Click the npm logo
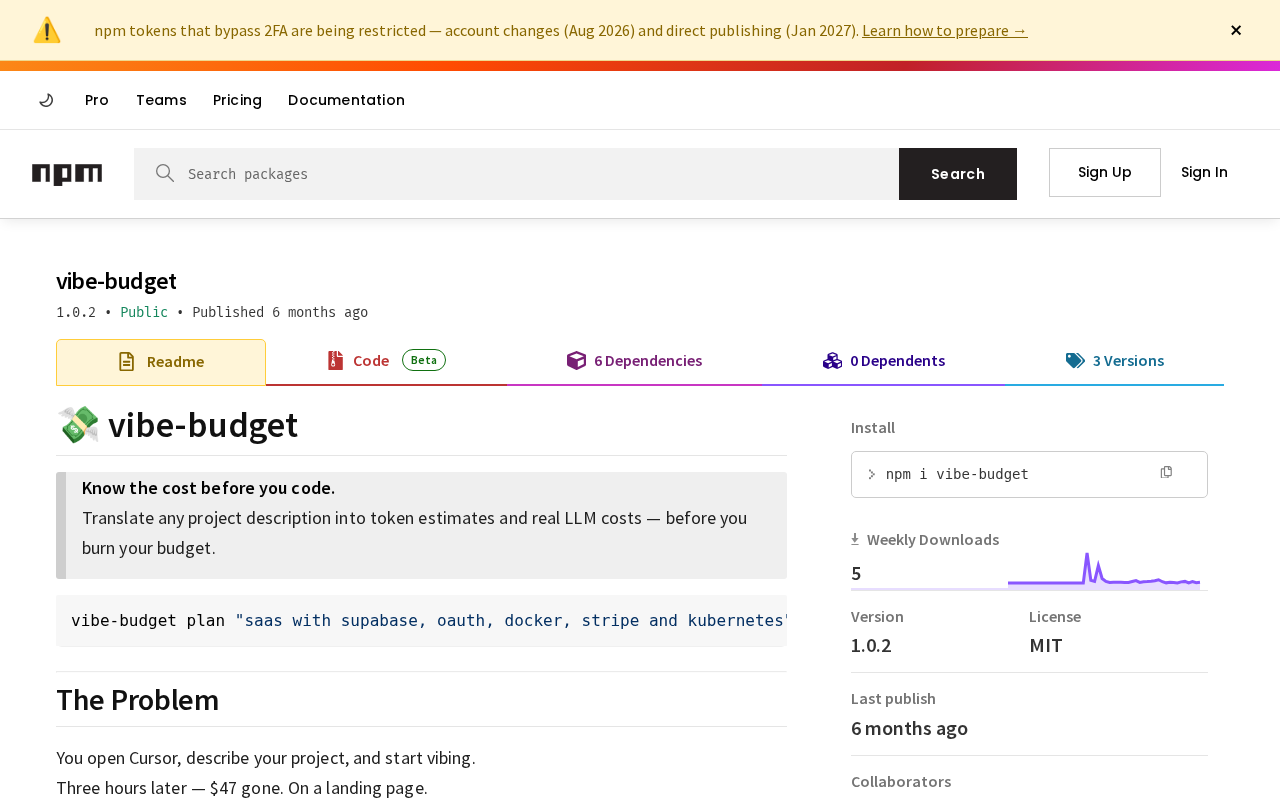Viewport: 1280px width, 800px height. coord(67,174)
